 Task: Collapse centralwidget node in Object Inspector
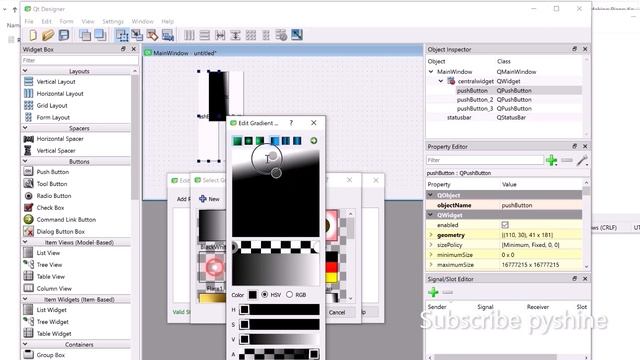[441, 81]
